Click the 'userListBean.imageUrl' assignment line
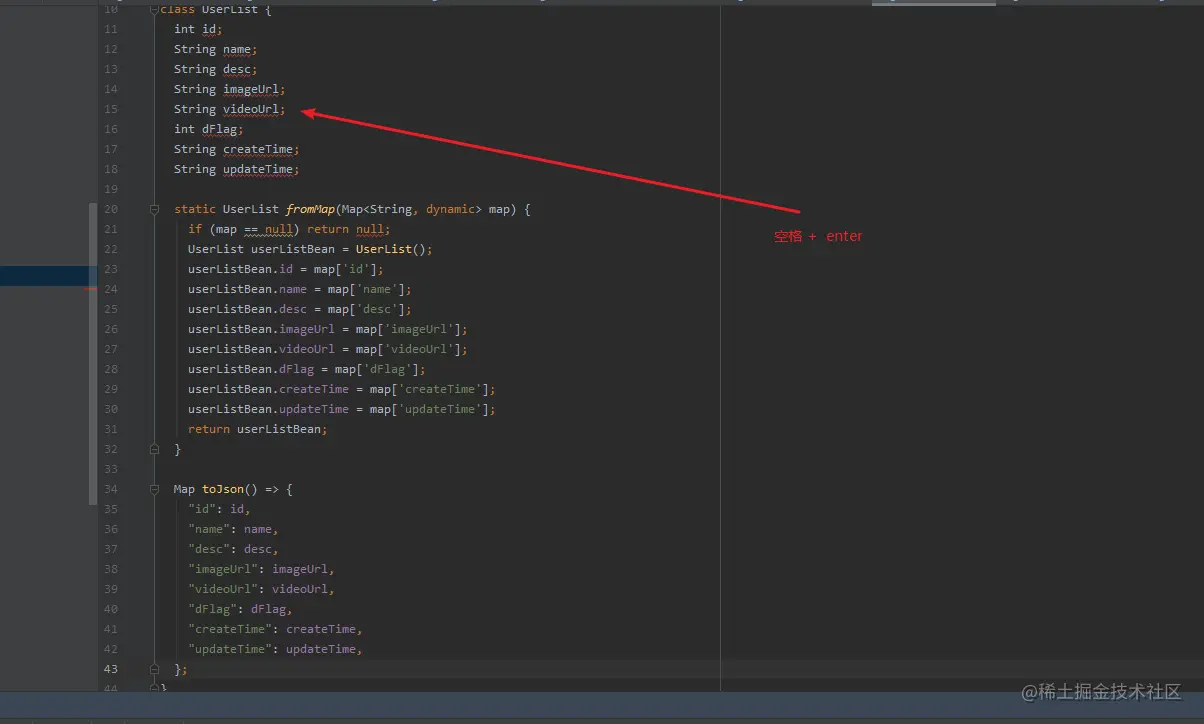Viewport: 1204px width, 724px height. tap(328, 329)
